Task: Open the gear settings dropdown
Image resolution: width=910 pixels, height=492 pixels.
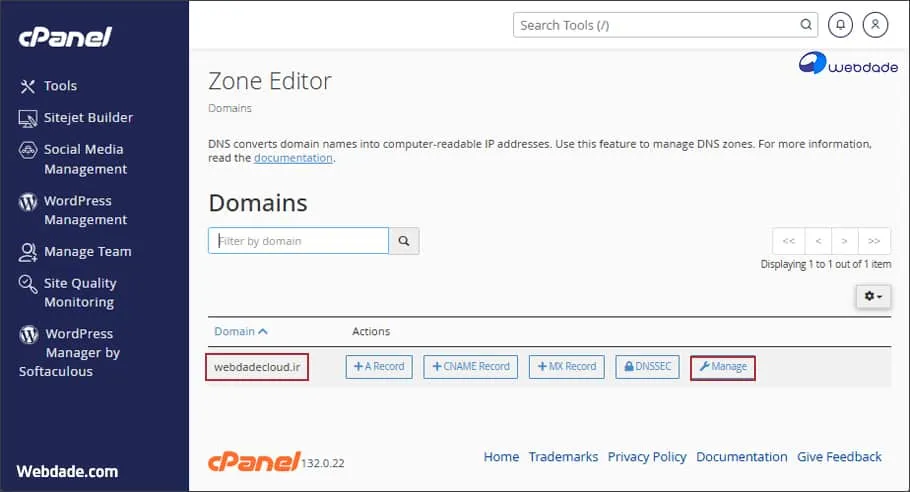Action: 873,297
